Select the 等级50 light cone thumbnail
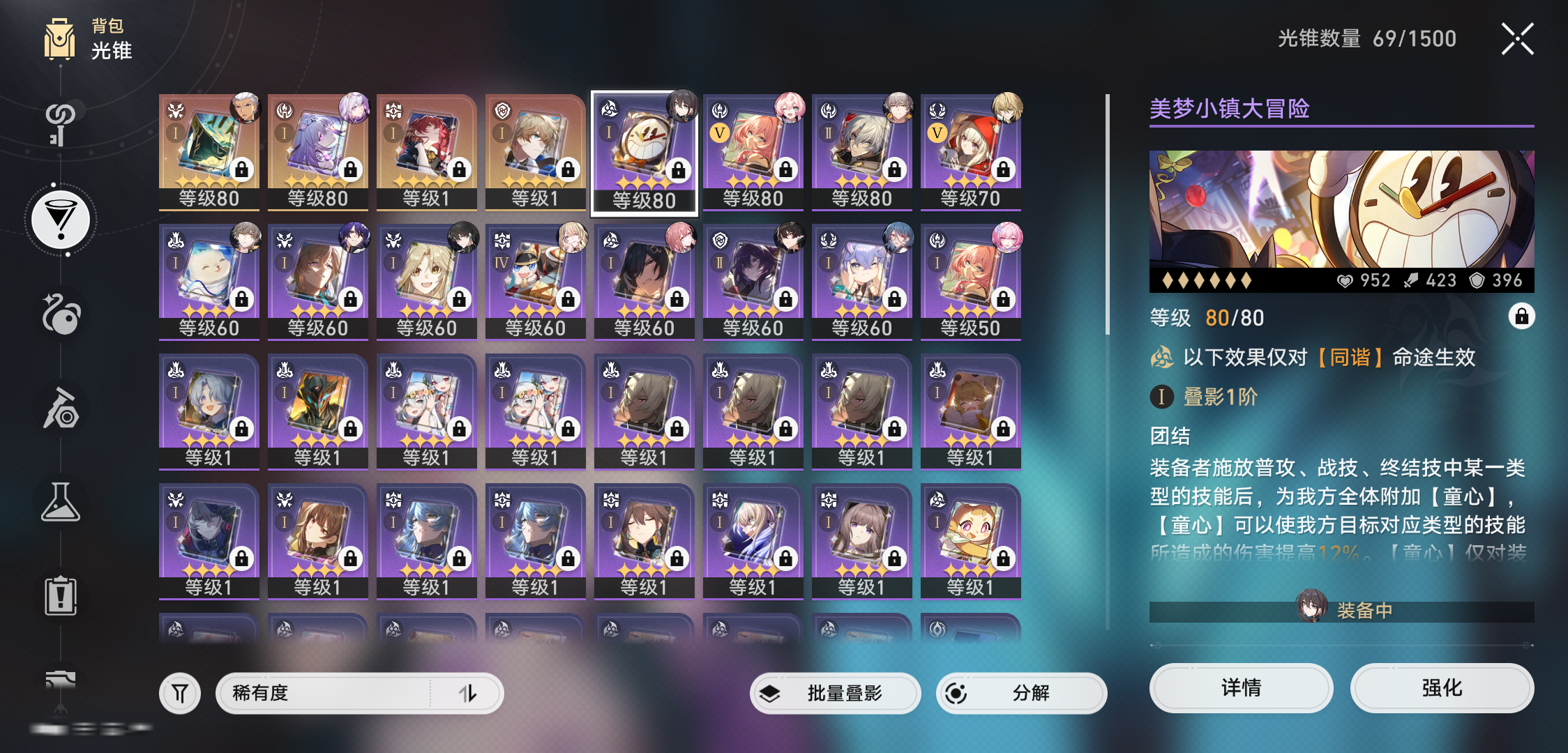The width and height of the screenshot is (1568, 753). coord(971,282)
